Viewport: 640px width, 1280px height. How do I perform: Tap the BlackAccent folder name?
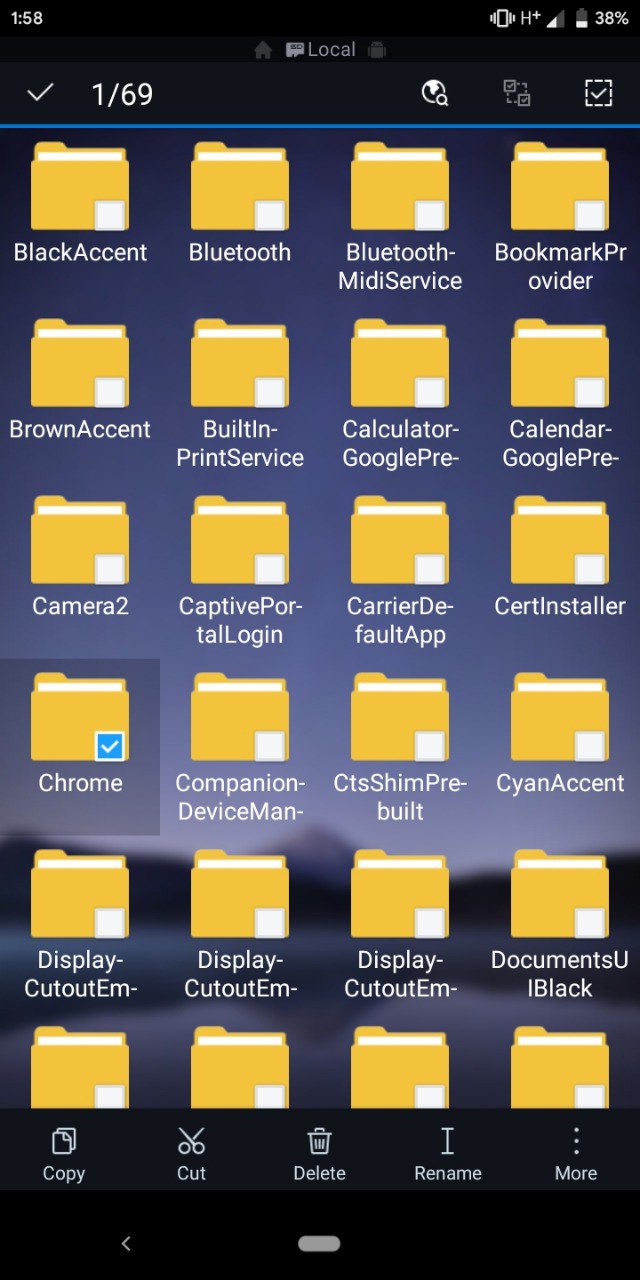tap(80, 252)
